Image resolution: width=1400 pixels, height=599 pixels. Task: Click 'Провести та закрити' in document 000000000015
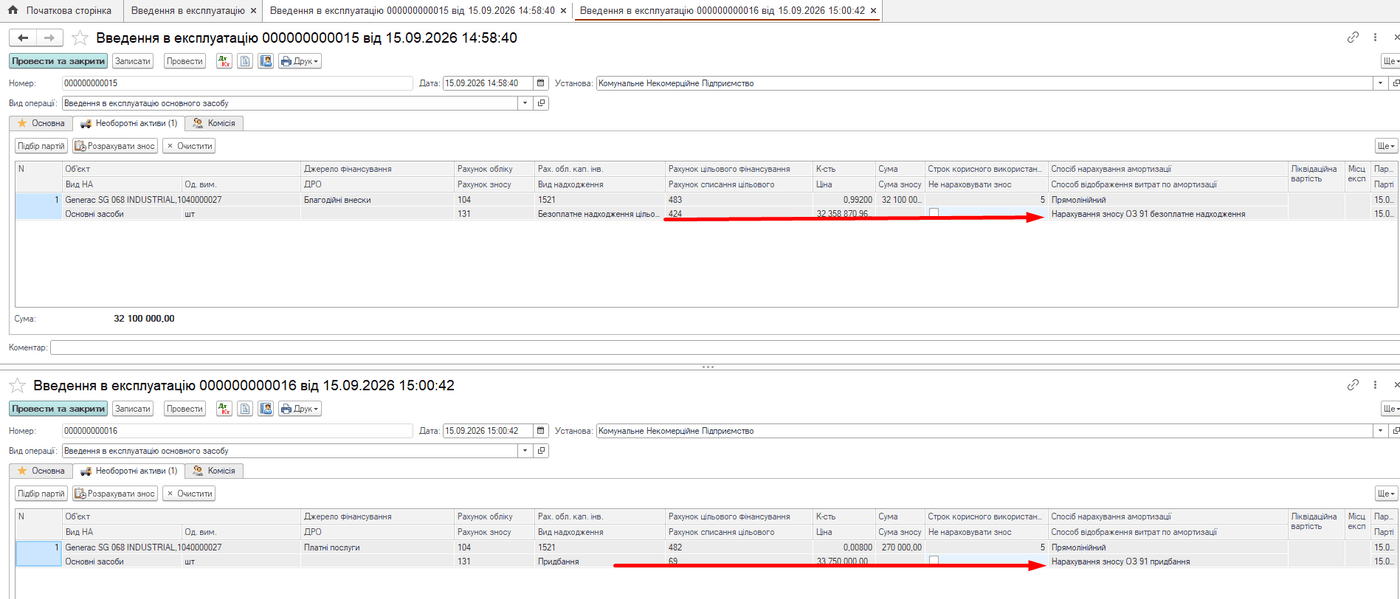pos(58,61)
